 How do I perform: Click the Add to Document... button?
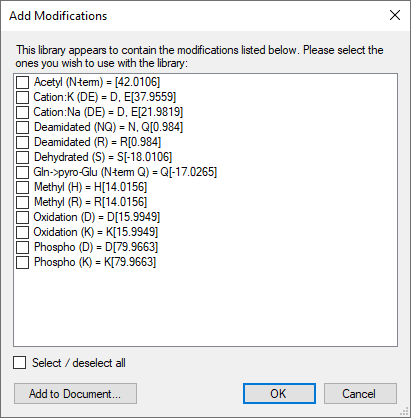75,394
